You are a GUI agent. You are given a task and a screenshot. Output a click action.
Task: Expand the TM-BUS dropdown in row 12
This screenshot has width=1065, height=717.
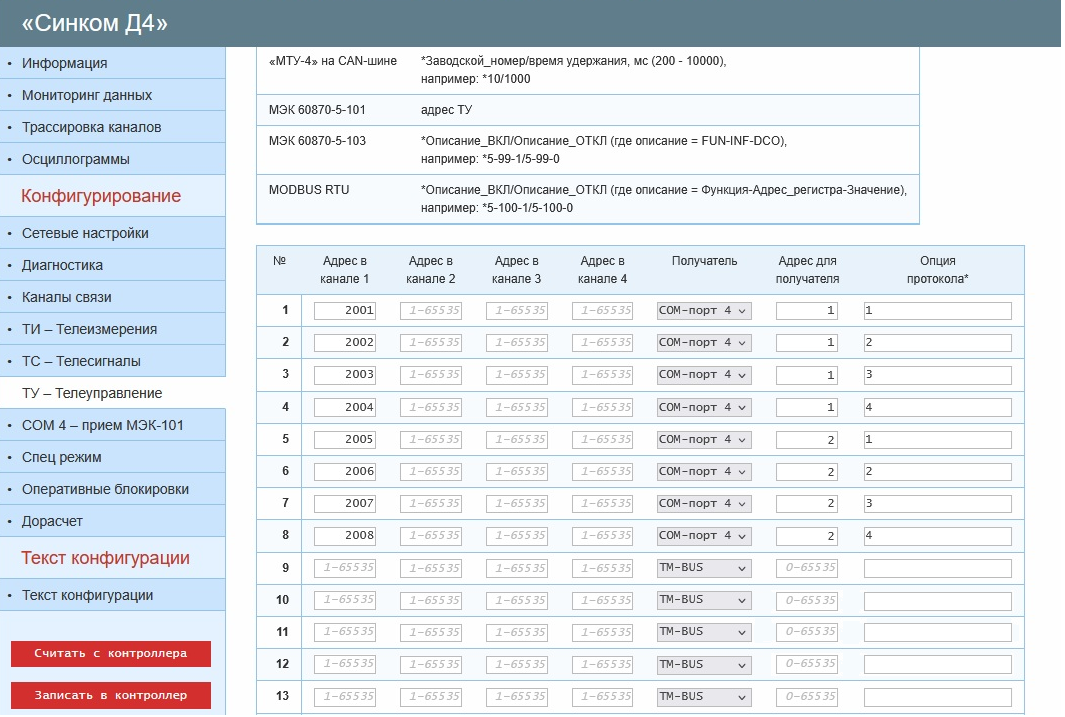click(703, 664)
